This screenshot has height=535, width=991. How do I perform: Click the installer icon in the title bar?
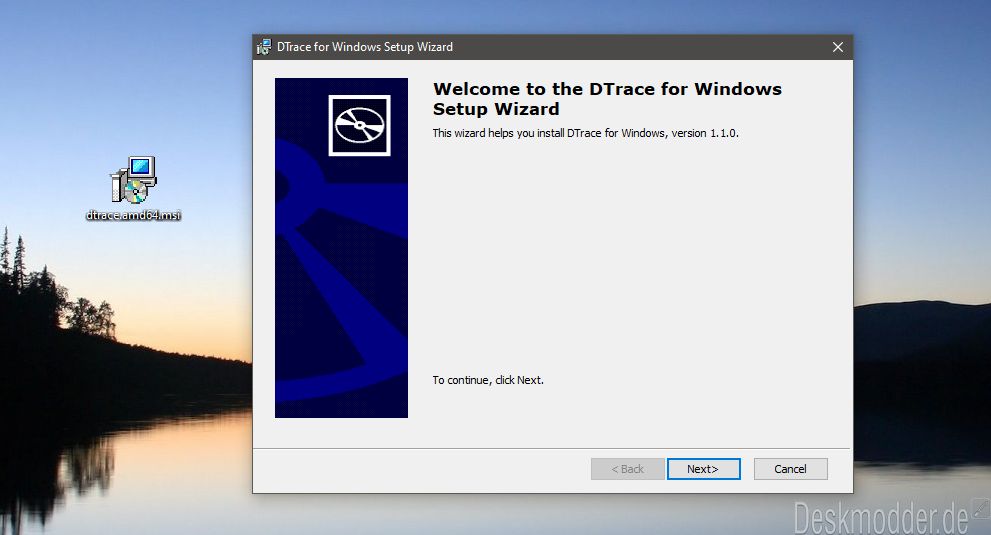(x=264, y=47)
